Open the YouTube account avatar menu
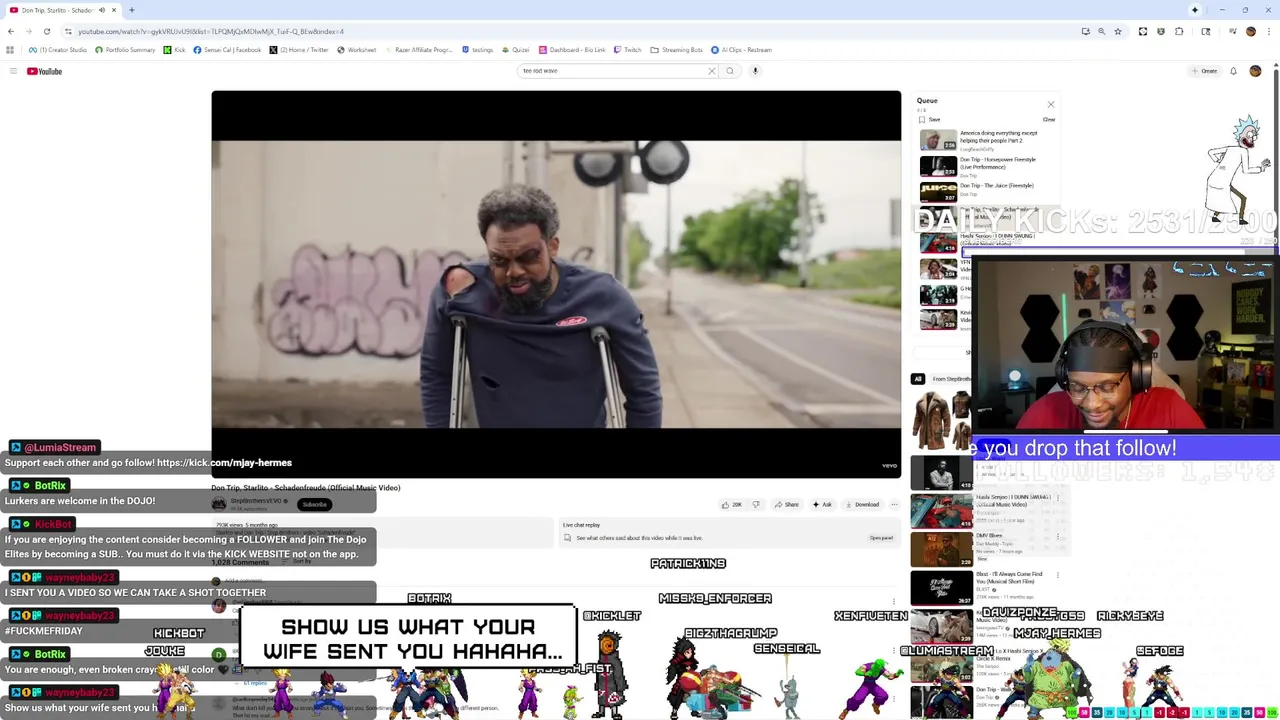Image resolution: width=1280 pixels, height=720 pixels. (x=1255, y=71)
